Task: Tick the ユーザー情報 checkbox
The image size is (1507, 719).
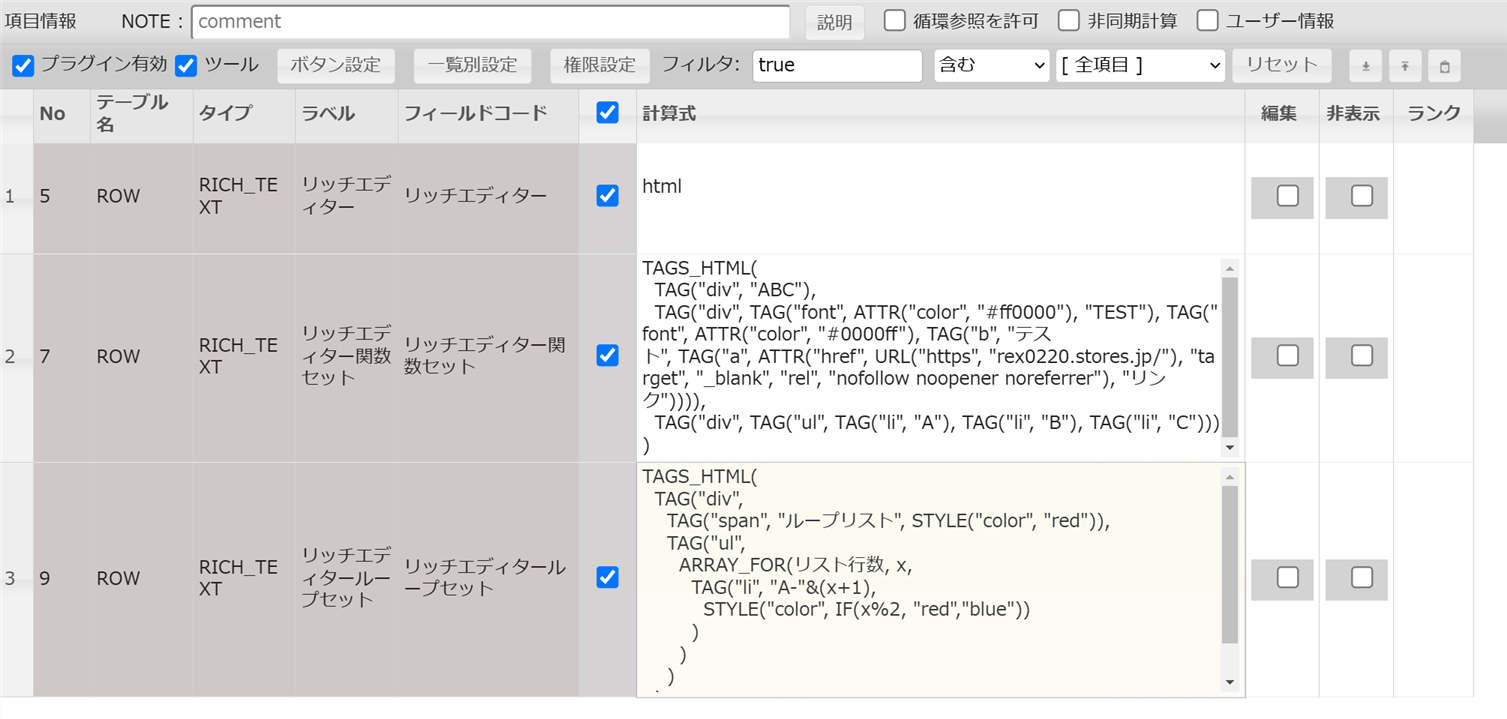Action: click(x=1208, y=21)
